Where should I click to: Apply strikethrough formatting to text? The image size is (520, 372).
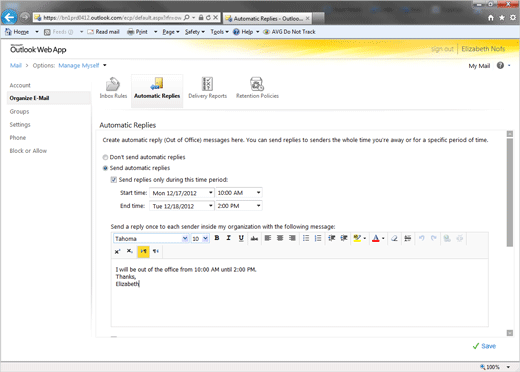click(x=254, y=238)
